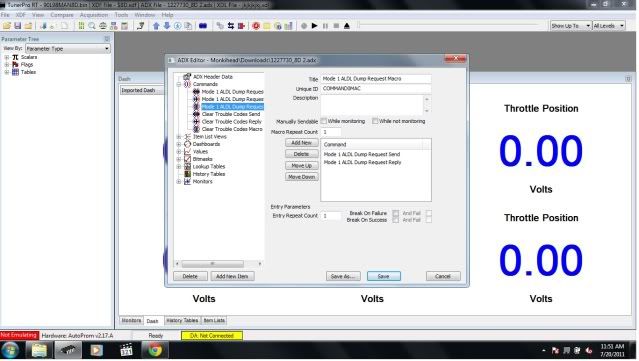This screenshot has height=361, width=639.
Task: Expand the Dashboards node in ADX tree
Action: 178,144
